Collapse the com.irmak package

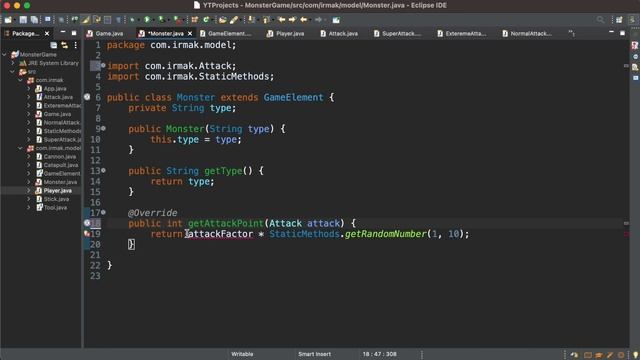coord(20,80)
